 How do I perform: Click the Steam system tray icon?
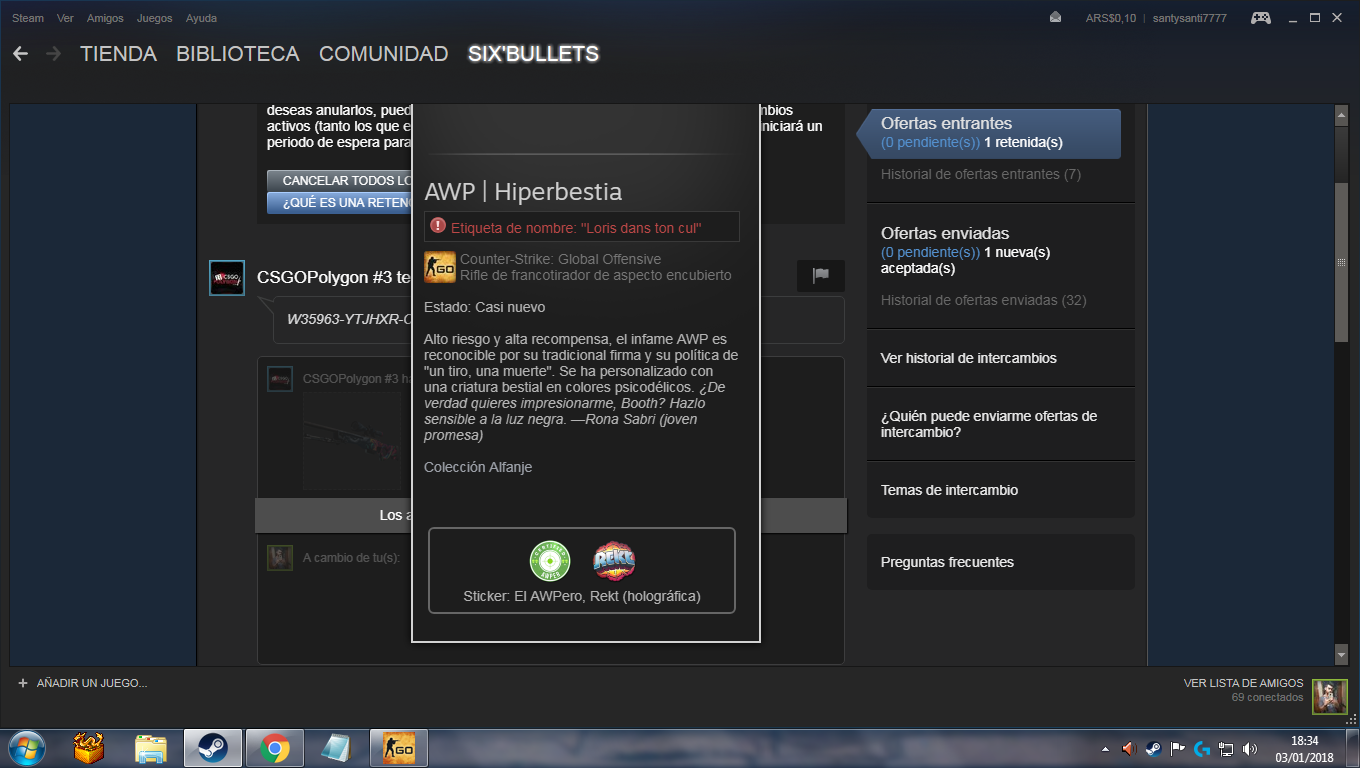1153,748
